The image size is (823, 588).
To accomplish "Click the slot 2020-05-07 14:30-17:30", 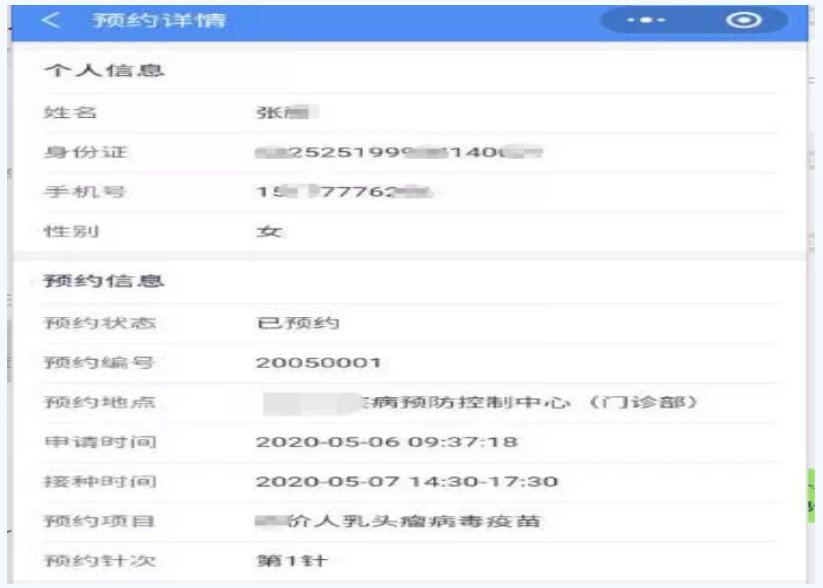I will click(407, 481).
